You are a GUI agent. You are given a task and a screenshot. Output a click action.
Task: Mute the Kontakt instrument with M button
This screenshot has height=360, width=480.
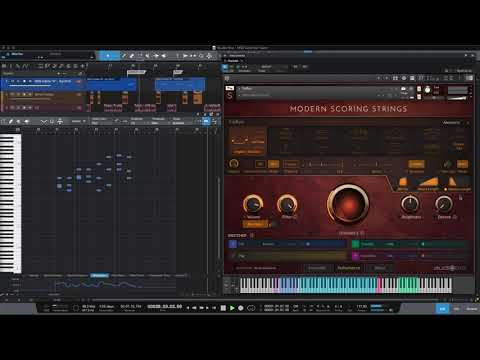(419, 97)
